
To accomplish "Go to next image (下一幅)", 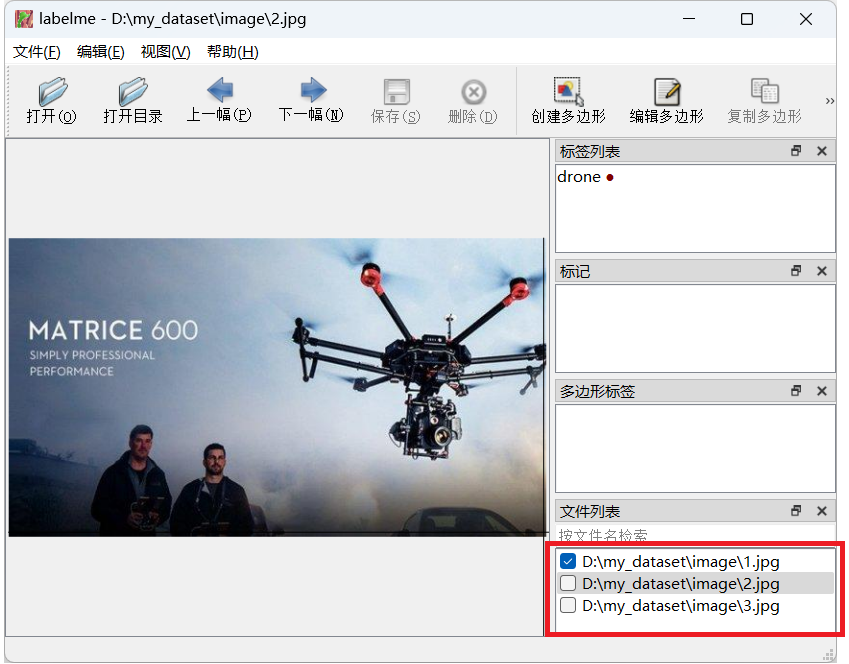I will point(313,90).
